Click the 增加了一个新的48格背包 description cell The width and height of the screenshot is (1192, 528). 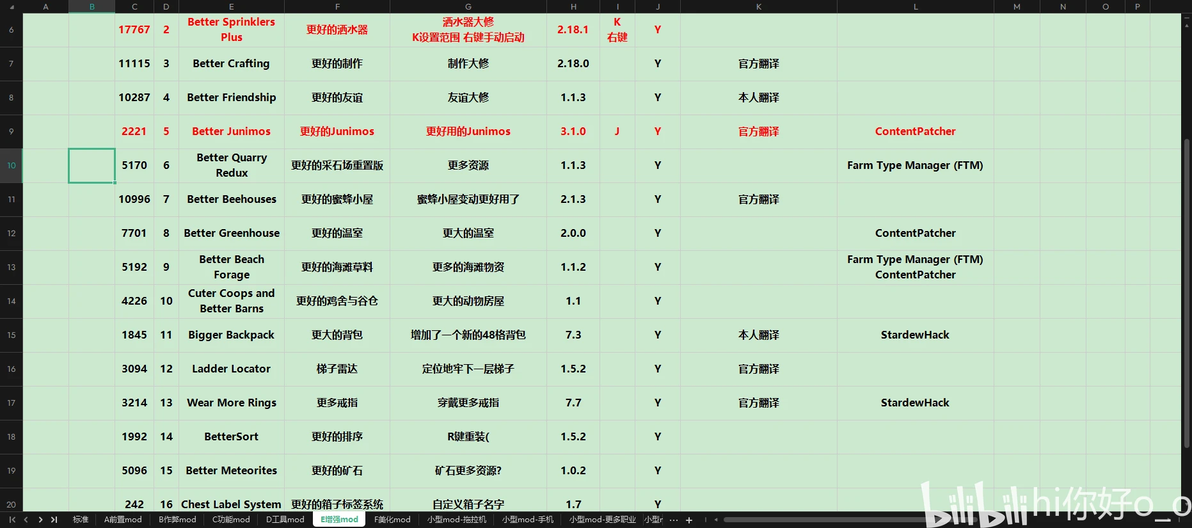click(x=468, y=335)
